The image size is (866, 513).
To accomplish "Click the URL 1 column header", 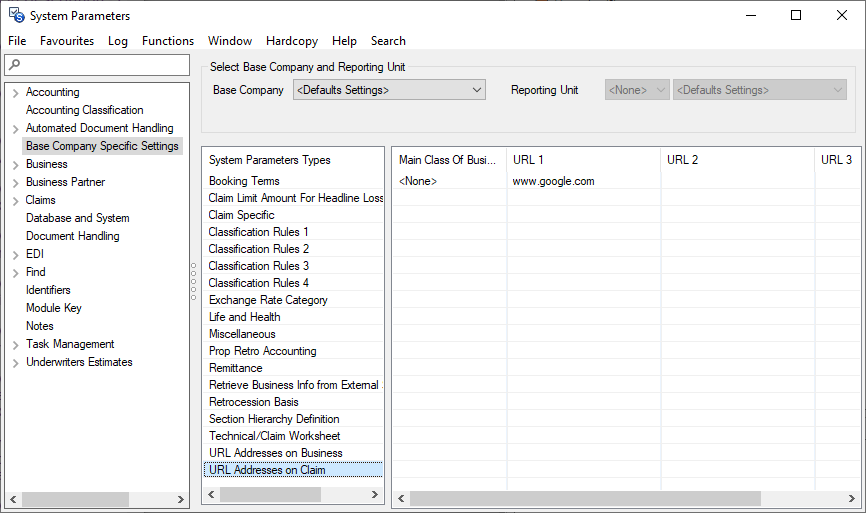I will [x=583, y=160].
